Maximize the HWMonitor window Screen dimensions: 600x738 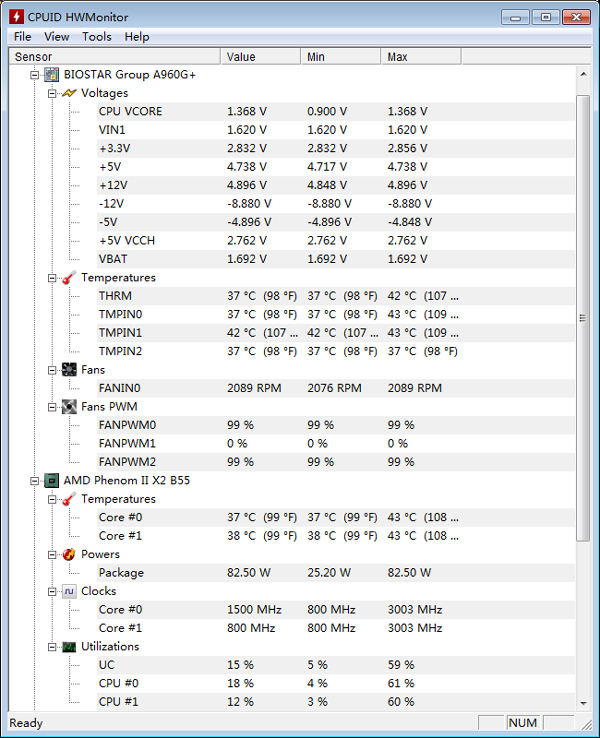546,17
